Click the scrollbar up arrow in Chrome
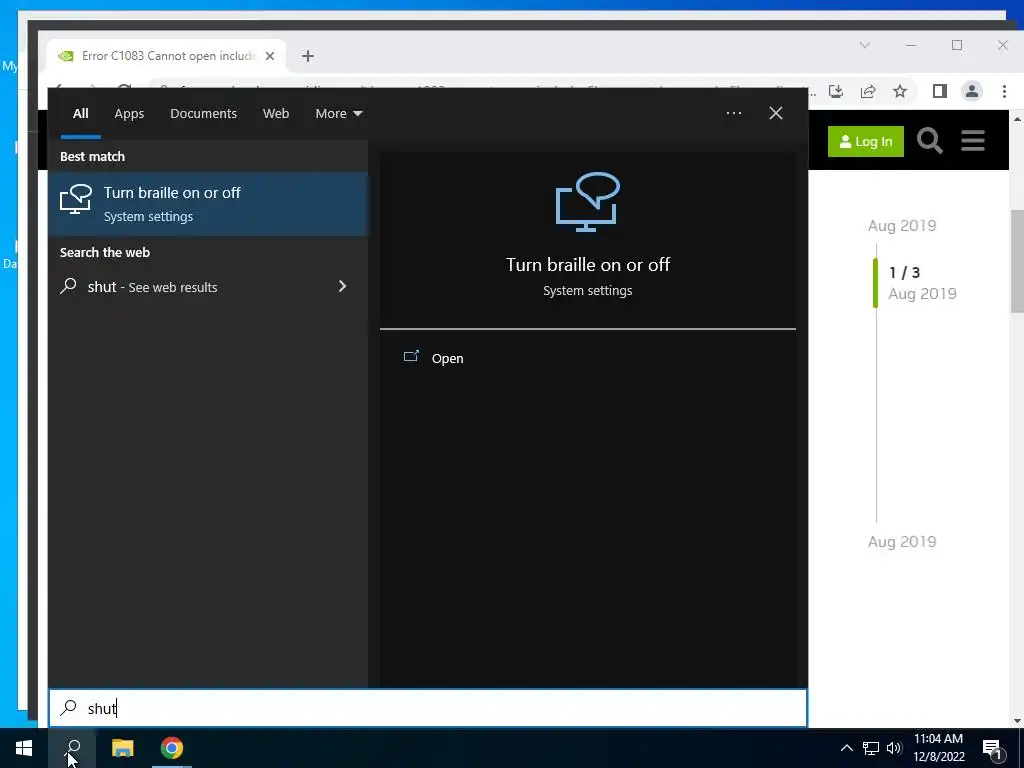 point(1017,120)
